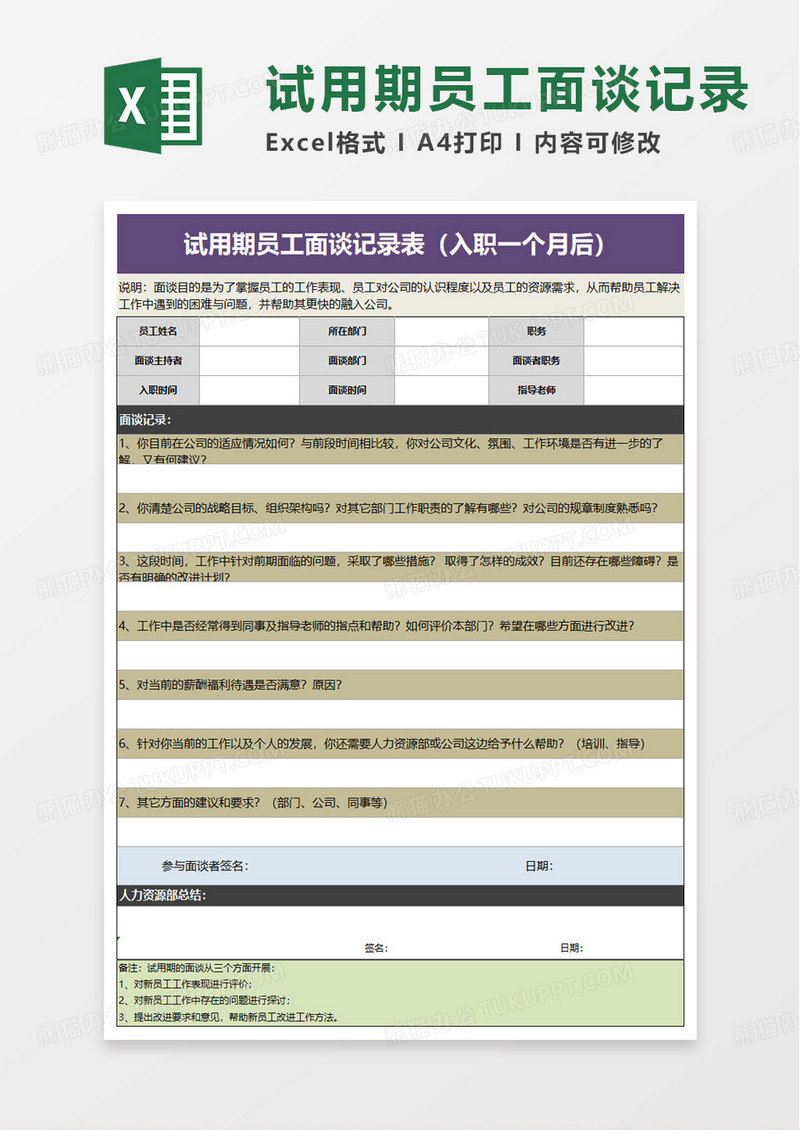Click the answer row below question 5

pyautogui.click(x=400, y=715)
